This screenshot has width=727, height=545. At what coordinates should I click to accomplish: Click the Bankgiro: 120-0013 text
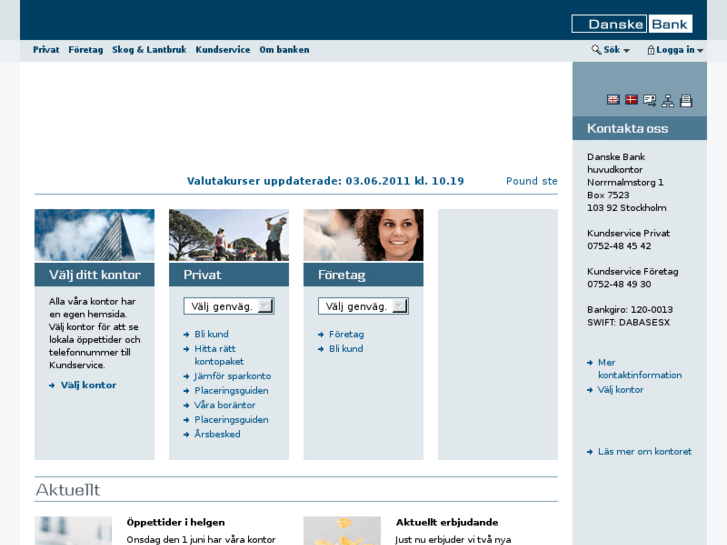630,309
